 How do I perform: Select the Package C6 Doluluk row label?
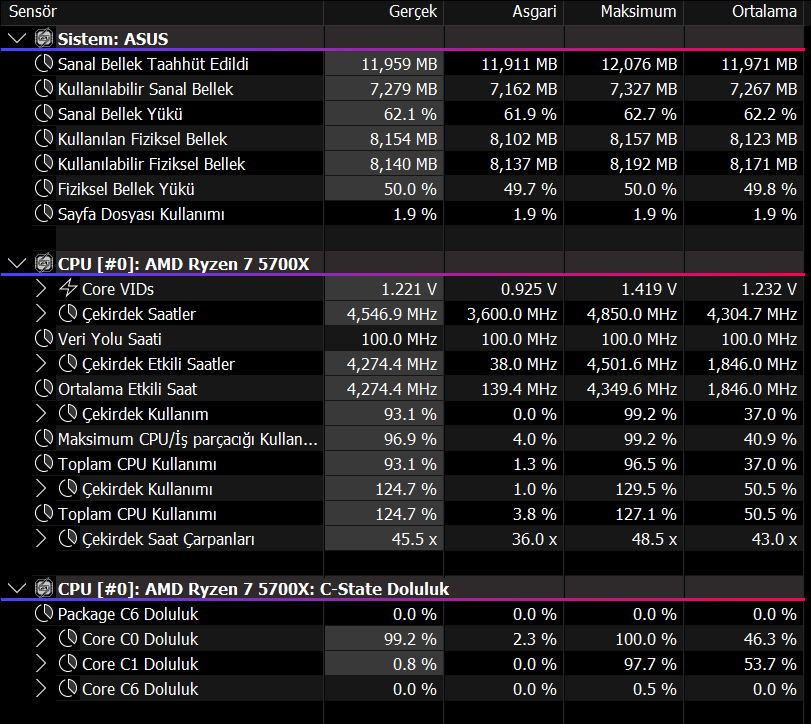click(128, 614)
